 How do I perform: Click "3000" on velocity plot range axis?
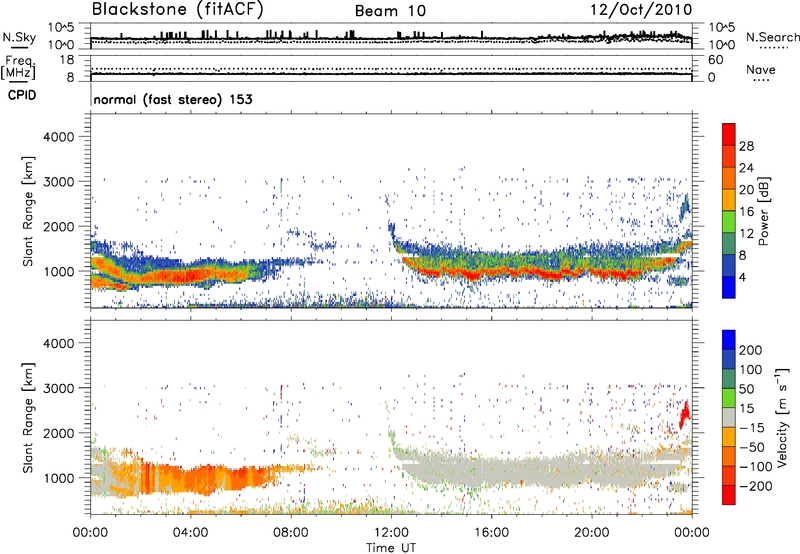click(x=58, y=388)
